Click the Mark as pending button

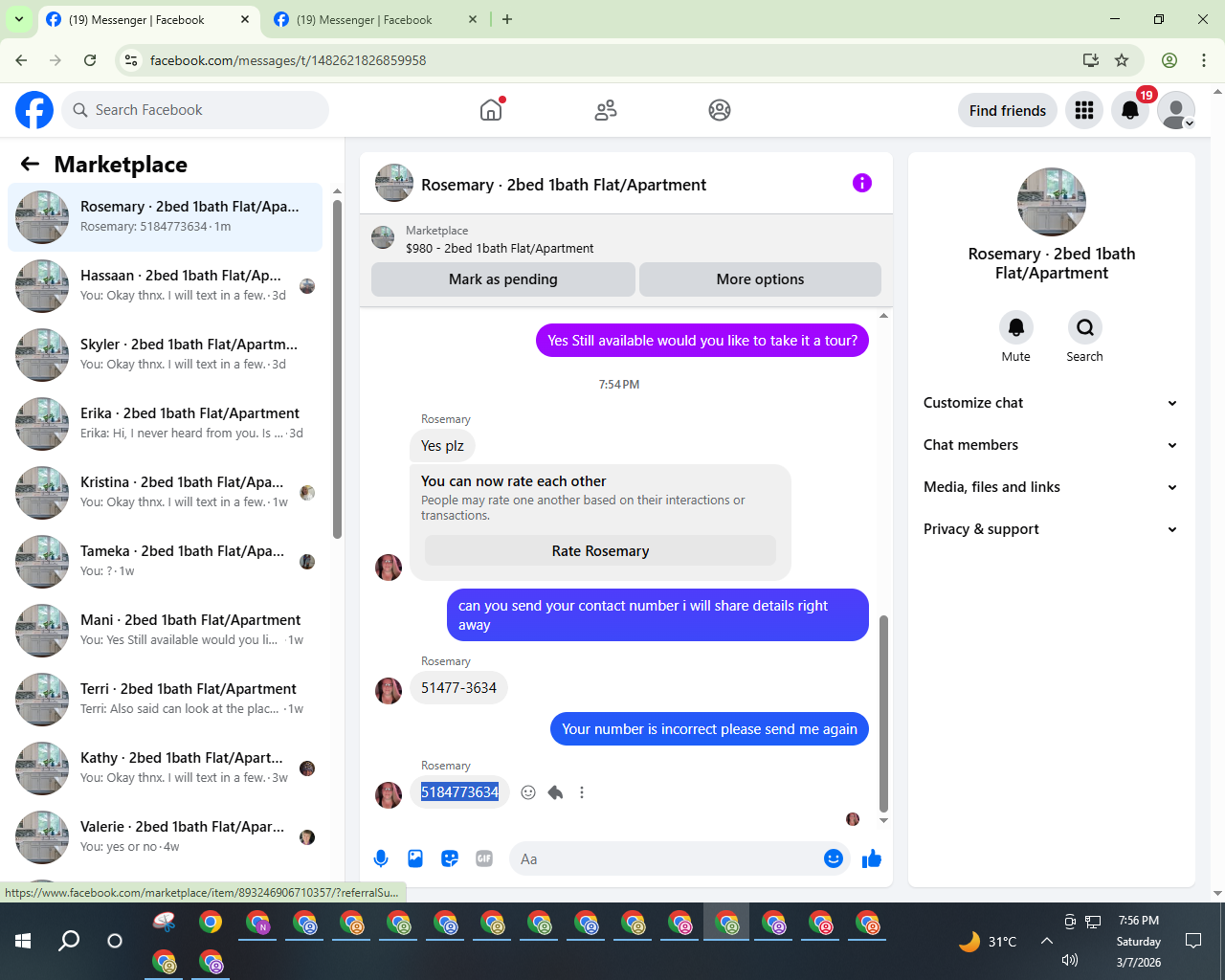pyautogui.click(x=503, y=279)
